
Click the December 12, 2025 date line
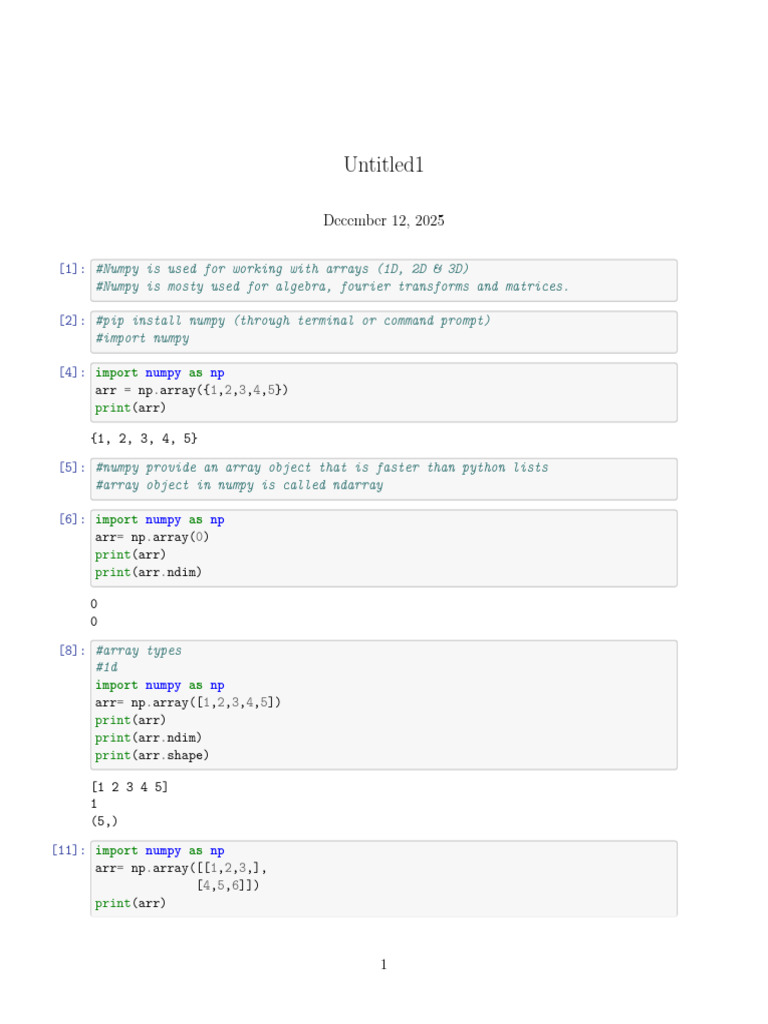click(383, 220)
